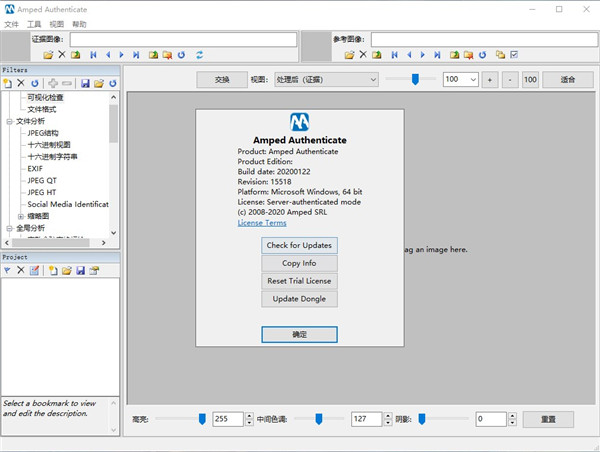The image size is (600, 452).
Task: Click Update Dongle button
Action: coord(299,299)
